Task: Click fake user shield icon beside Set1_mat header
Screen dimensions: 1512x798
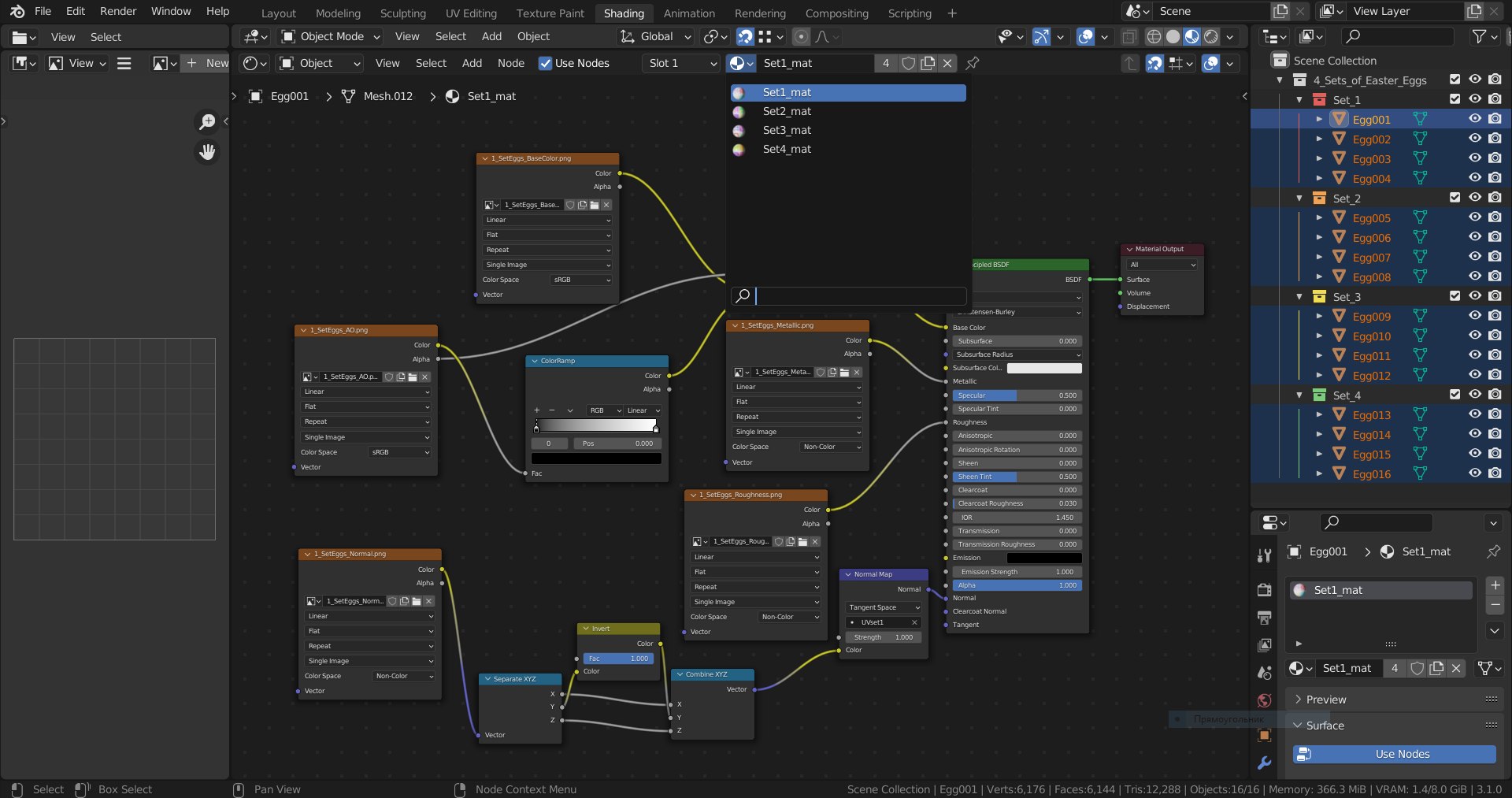Action: (x=908, y=63)
